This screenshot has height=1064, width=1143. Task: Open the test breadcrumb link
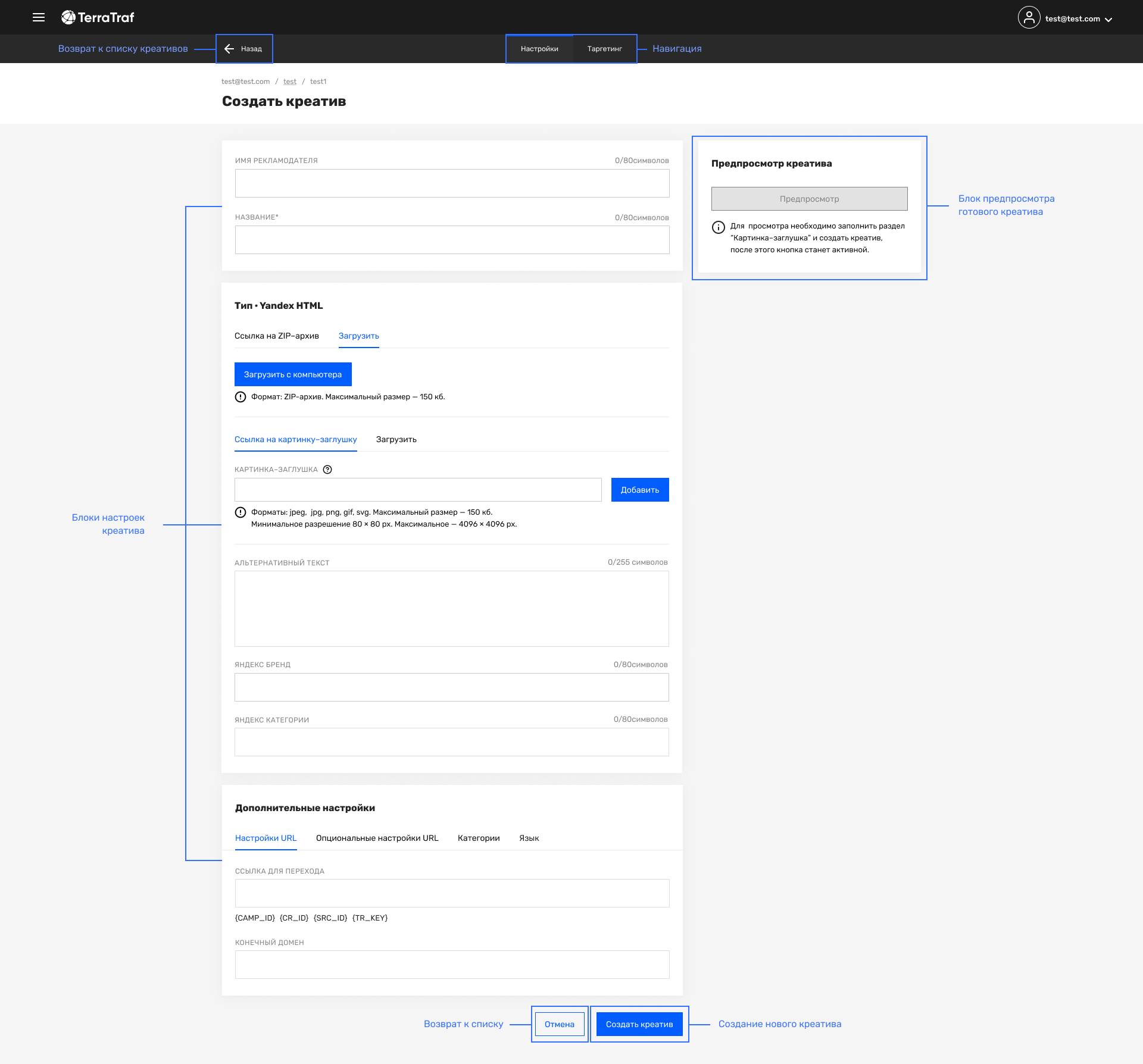pyautogui.click(x=290, y=82)
